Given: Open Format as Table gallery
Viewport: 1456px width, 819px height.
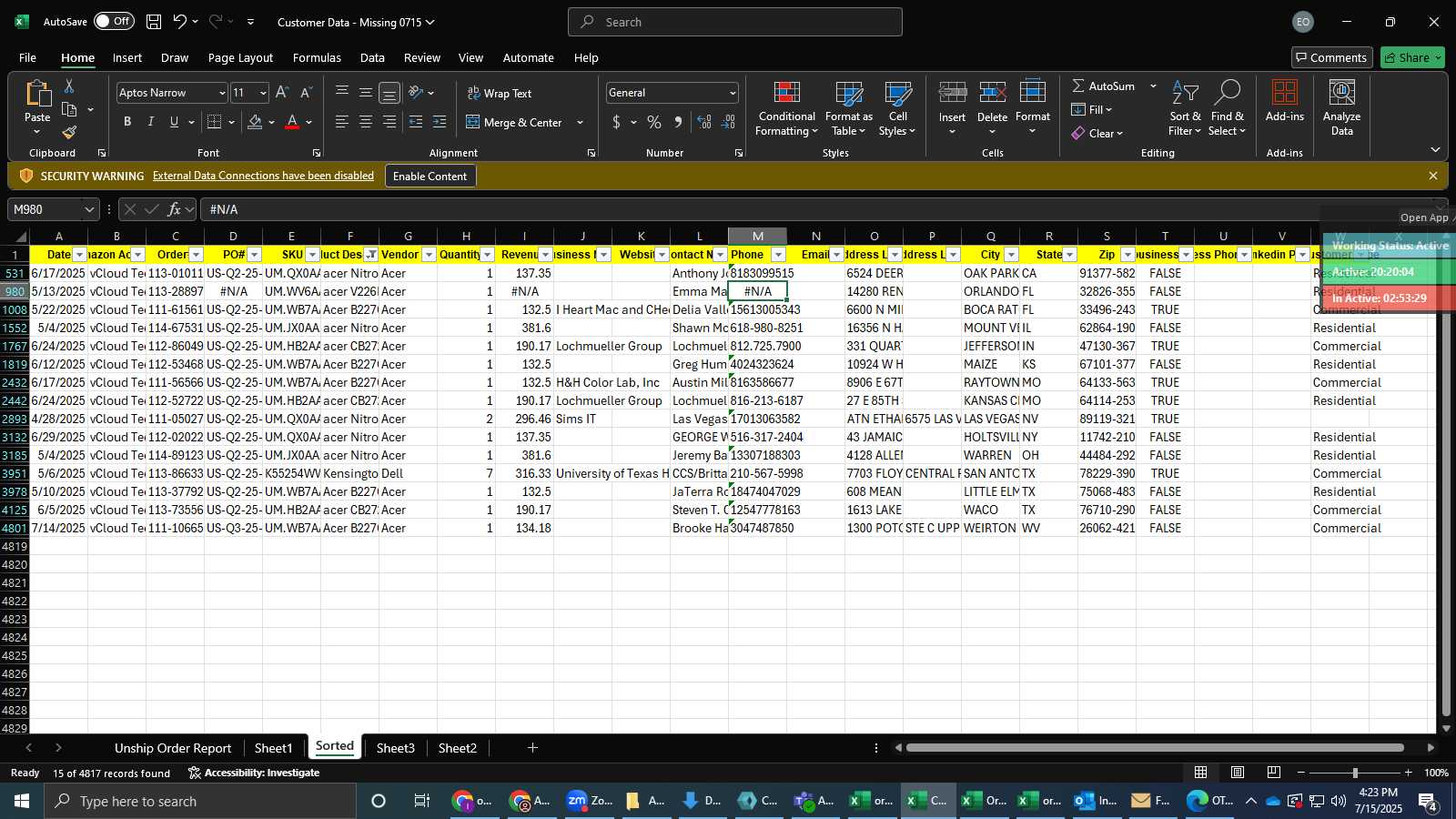Looking at the screenshot, I should click(848, 109).
